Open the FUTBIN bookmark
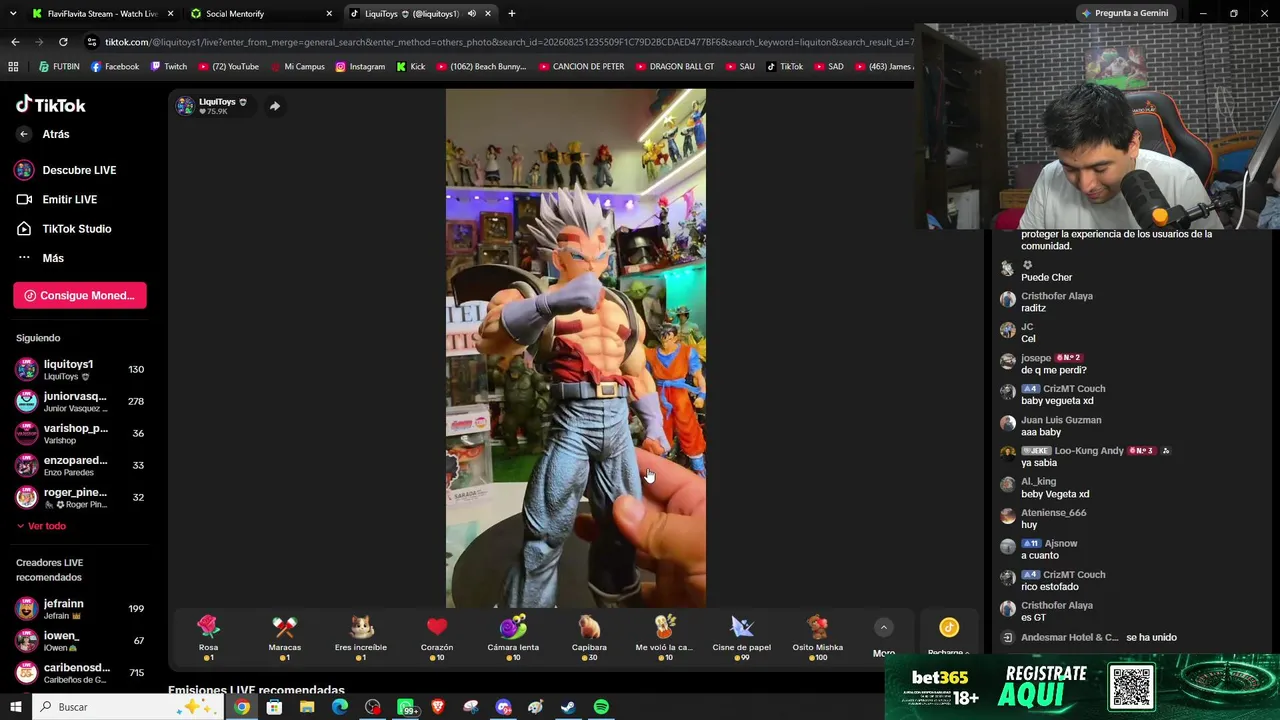This screenshot has width=1280, height=720. pyautogui.click(x=59, y=67)
